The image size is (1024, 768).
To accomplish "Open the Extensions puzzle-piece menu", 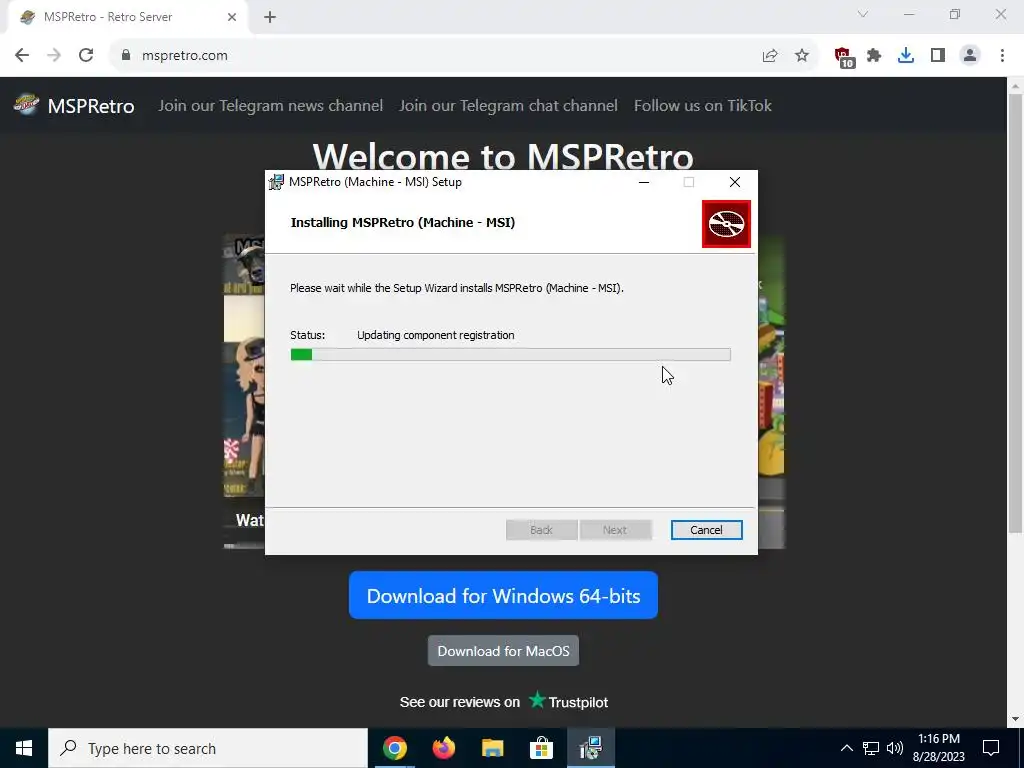I will (874, 56).
